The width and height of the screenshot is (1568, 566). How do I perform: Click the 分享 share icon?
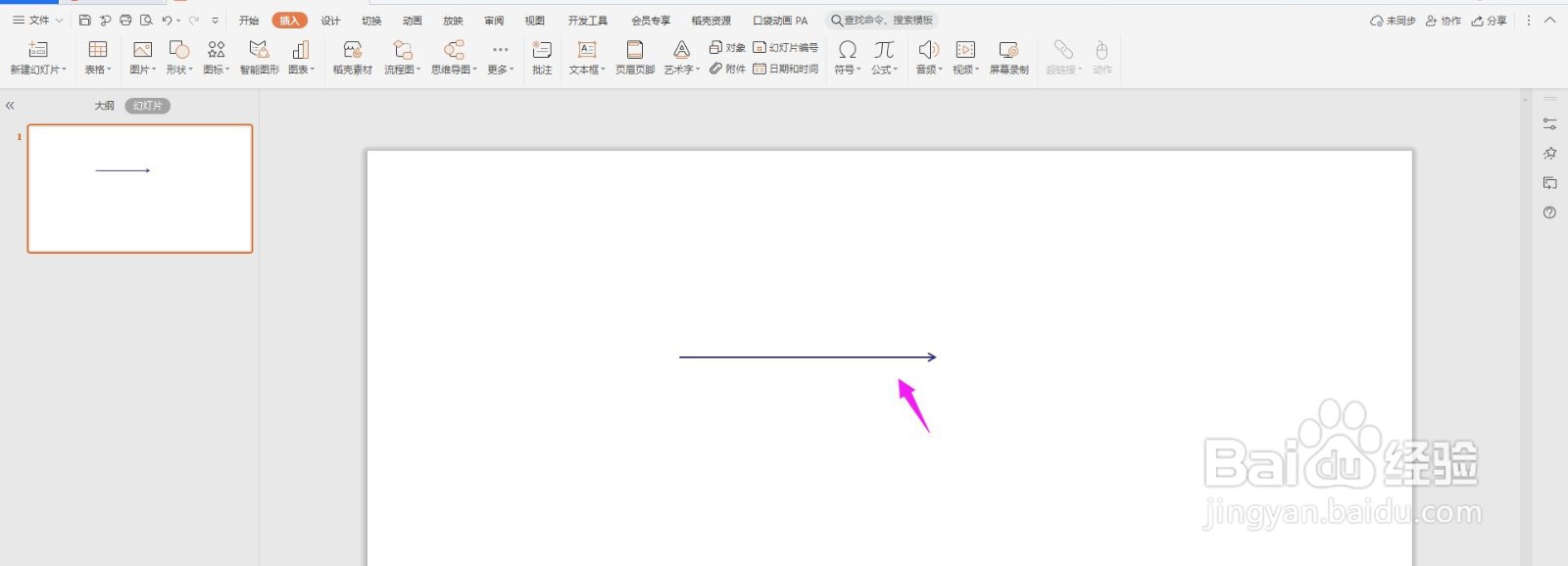1489,21
